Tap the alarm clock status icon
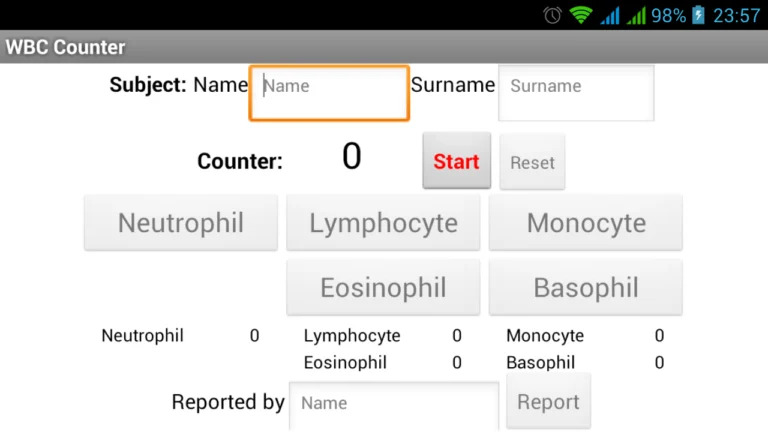 click(552, 15)
